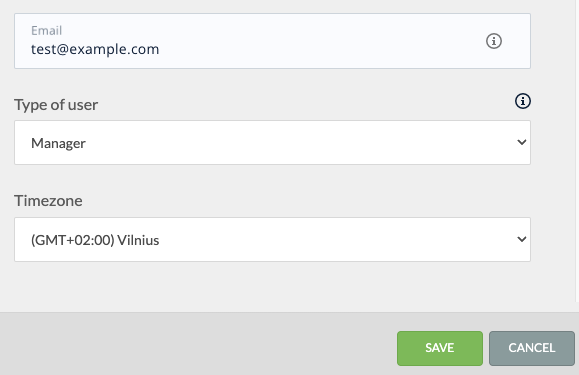Click the CANCEL button

point(532,348)
